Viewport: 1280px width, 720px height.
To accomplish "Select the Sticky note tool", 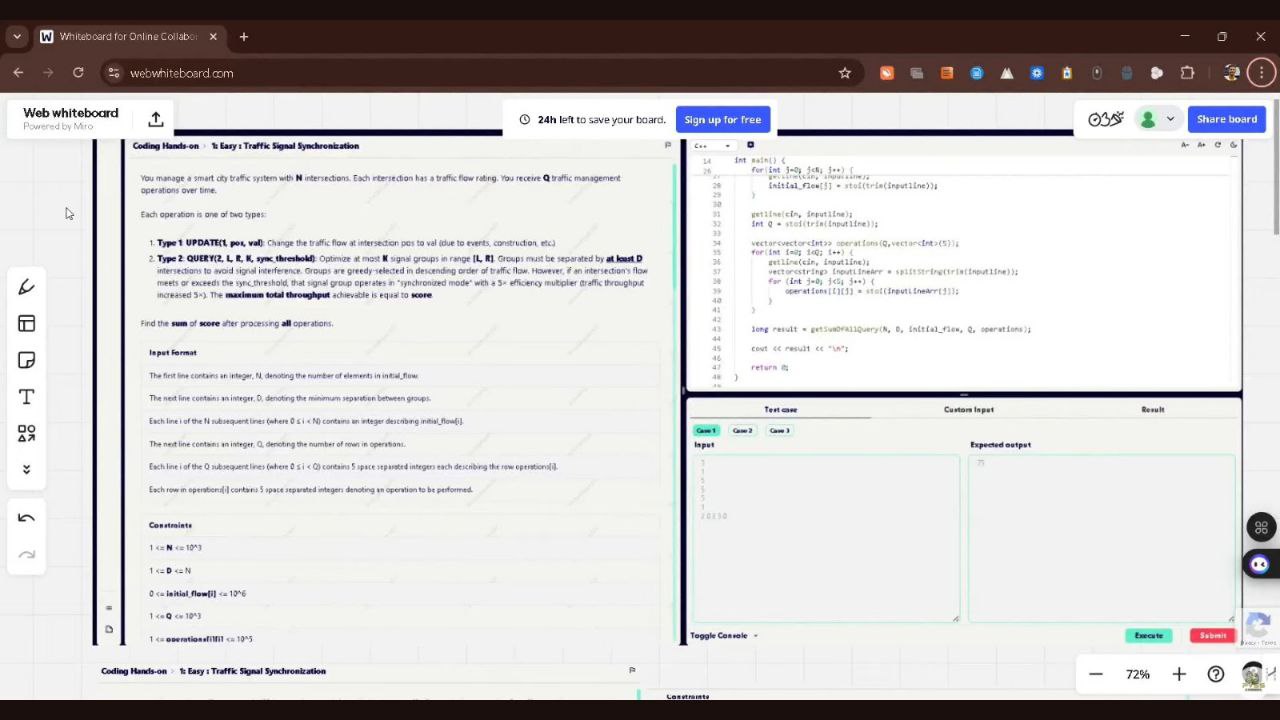I will pyautogui.click(x=27, y=360).
